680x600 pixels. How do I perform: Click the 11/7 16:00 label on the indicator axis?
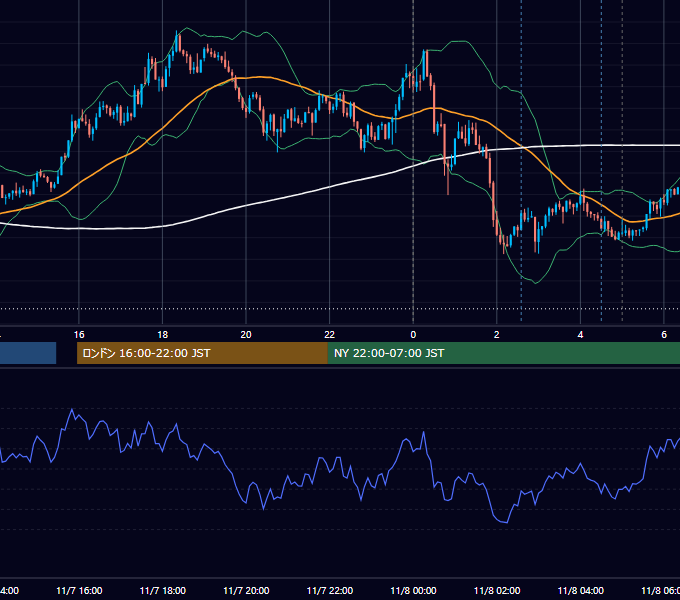[79, 591]
